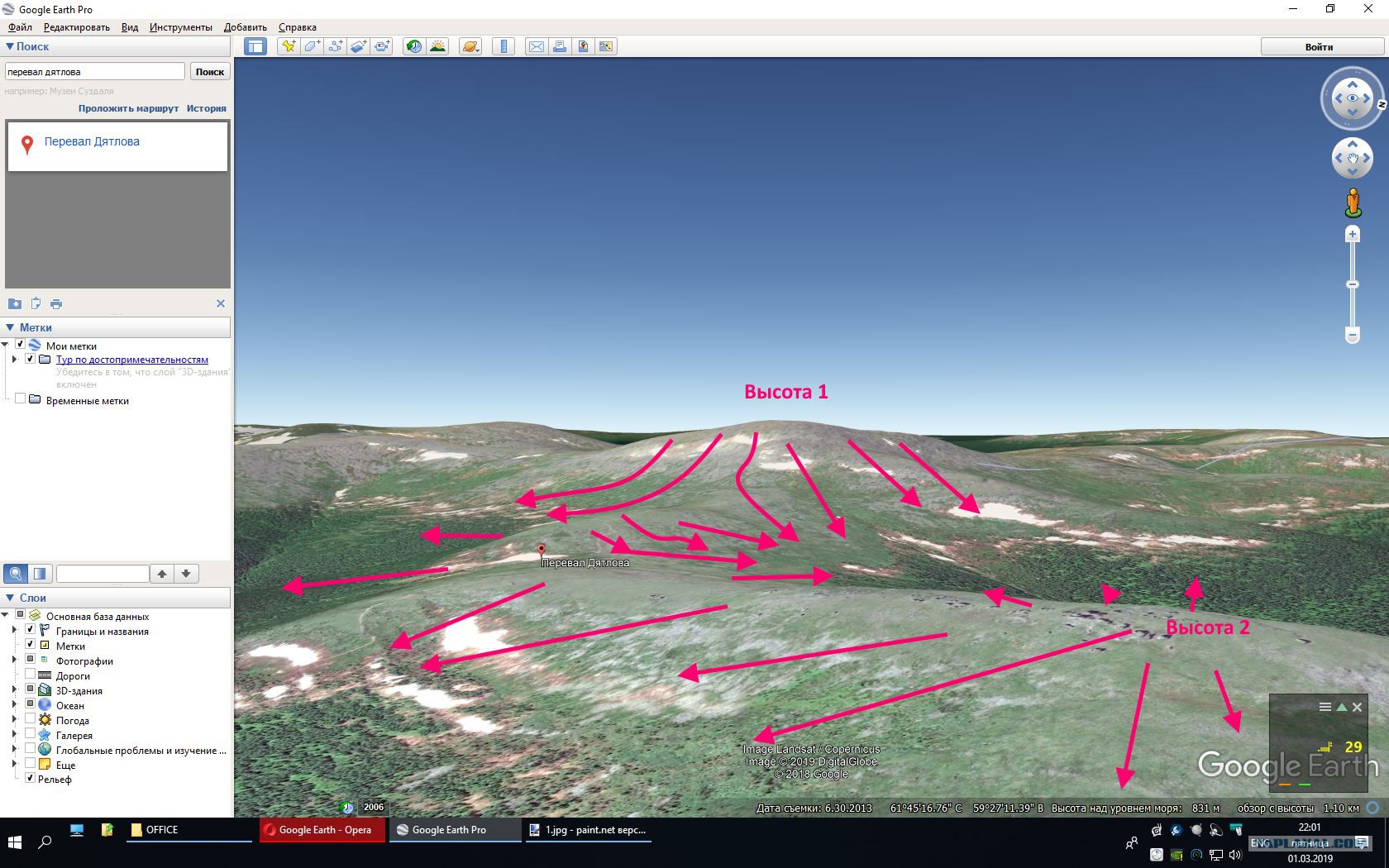Viewport: 1389px width, 868px height.
Task: Email the view with the envelope icon
Action: 536,46
